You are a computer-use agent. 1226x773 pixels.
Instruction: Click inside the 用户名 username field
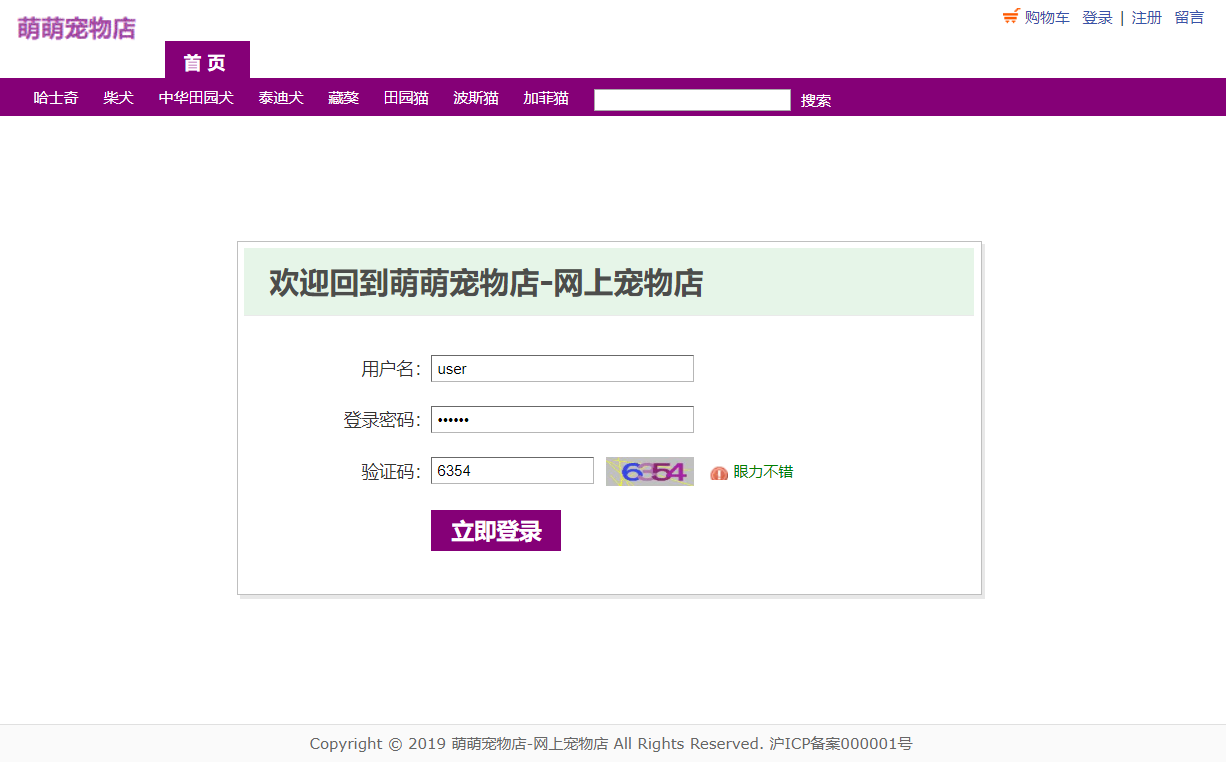(561, 368)
